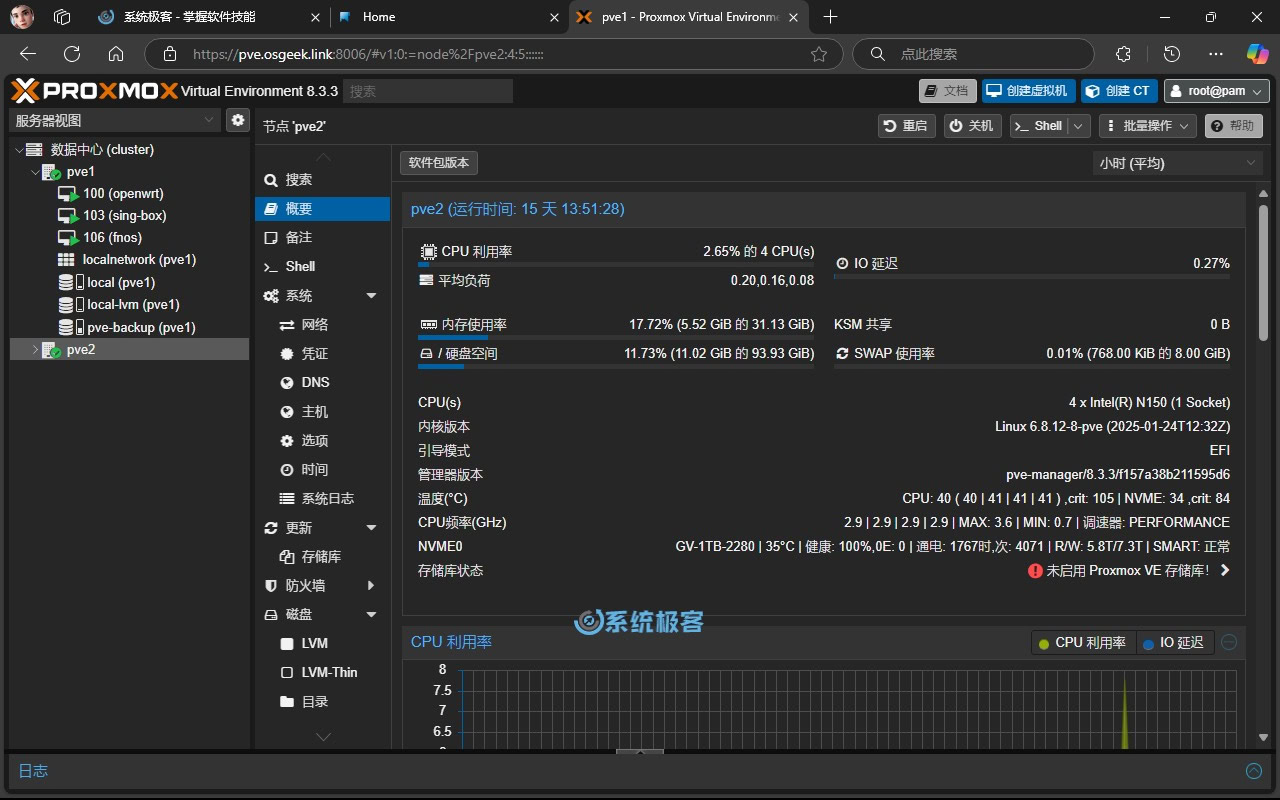Open localnetwork (pve1) entry
Screen dimensions: 1280x800
(139, 259)
